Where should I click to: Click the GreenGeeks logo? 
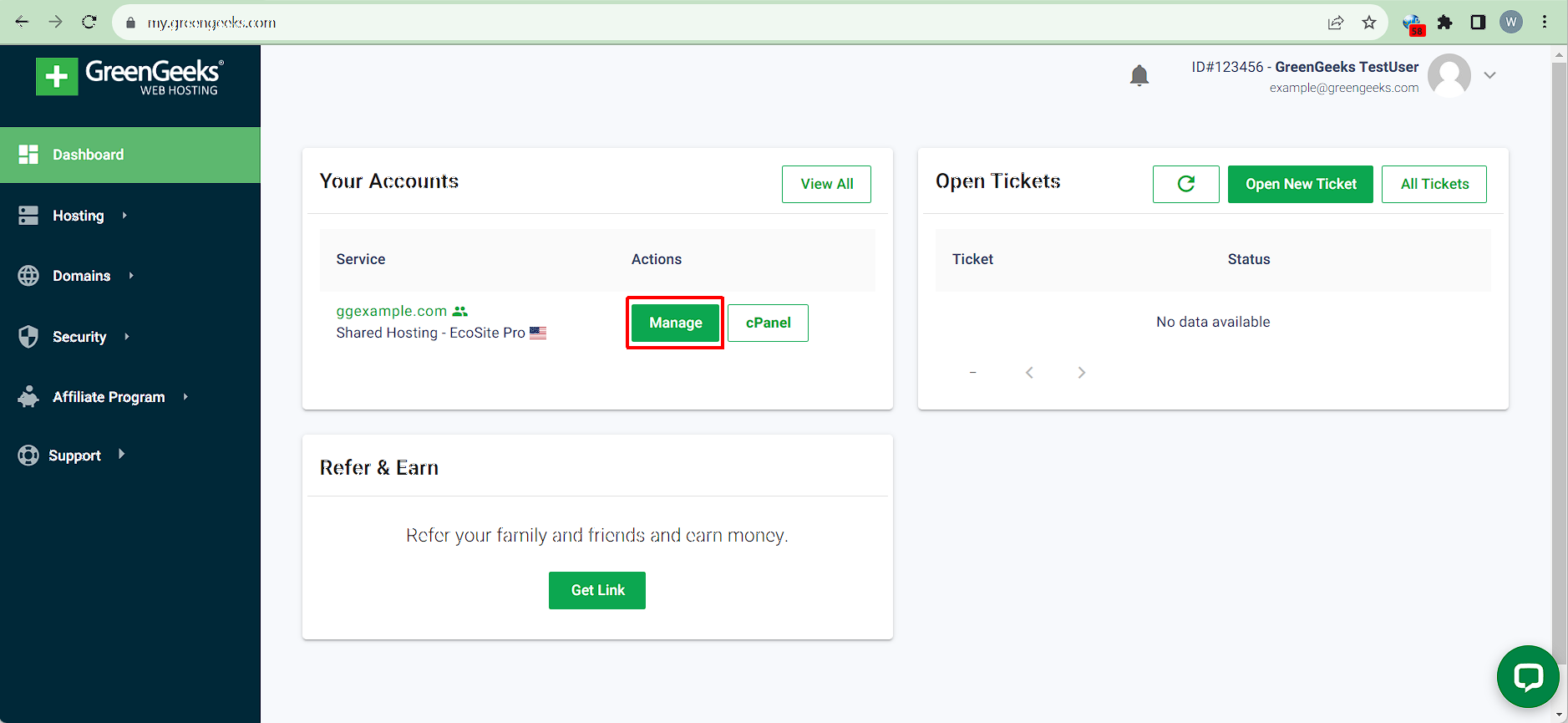(x=130, y=77)
